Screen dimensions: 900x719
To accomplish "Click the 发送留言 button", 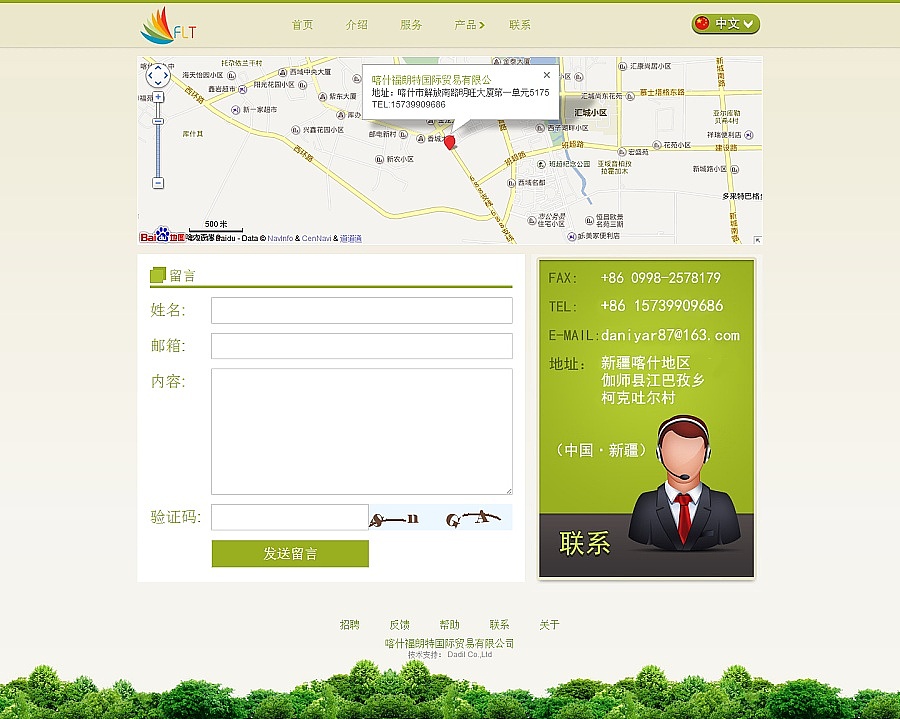I will [290, 554].
